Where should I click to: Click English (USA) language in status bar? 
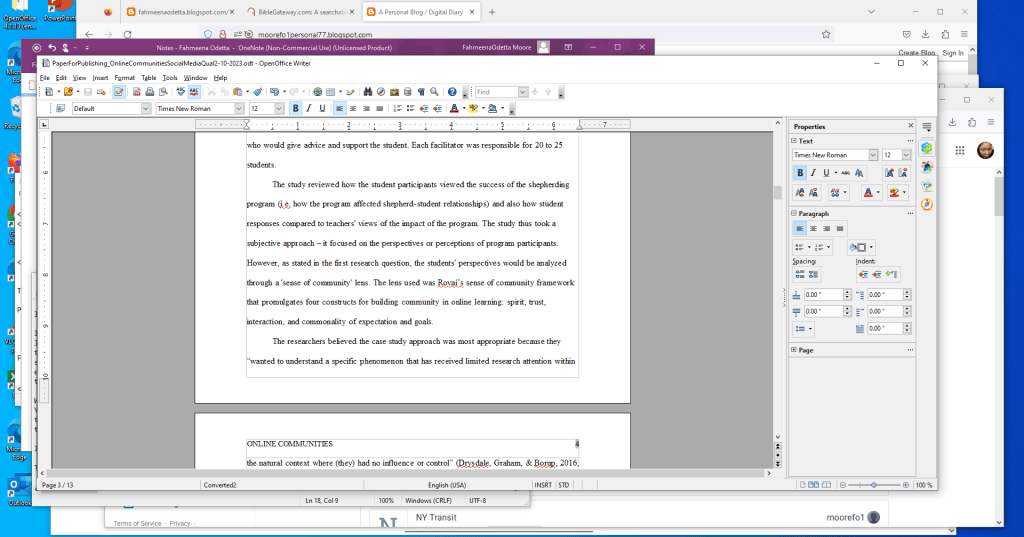(x=452, y=485)
